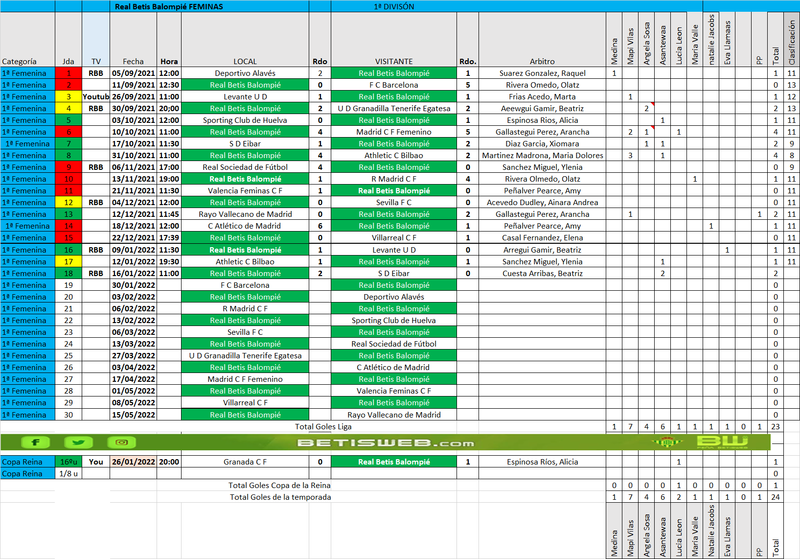This screenshot has width=800, height=559.
Task: Select the date cell '15/05/2022'
Action: pos(133,415)
